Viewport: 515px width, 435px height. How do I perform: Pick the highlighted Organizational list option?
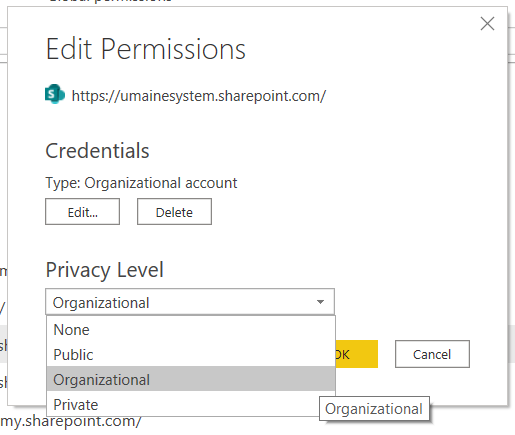click(191, 379)
